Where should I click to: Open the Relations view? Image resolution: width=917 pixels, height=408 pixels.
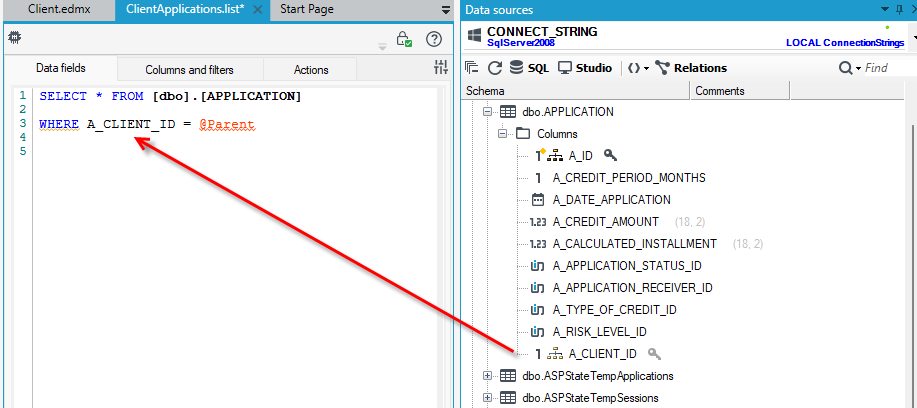click(x=691, y=68)
